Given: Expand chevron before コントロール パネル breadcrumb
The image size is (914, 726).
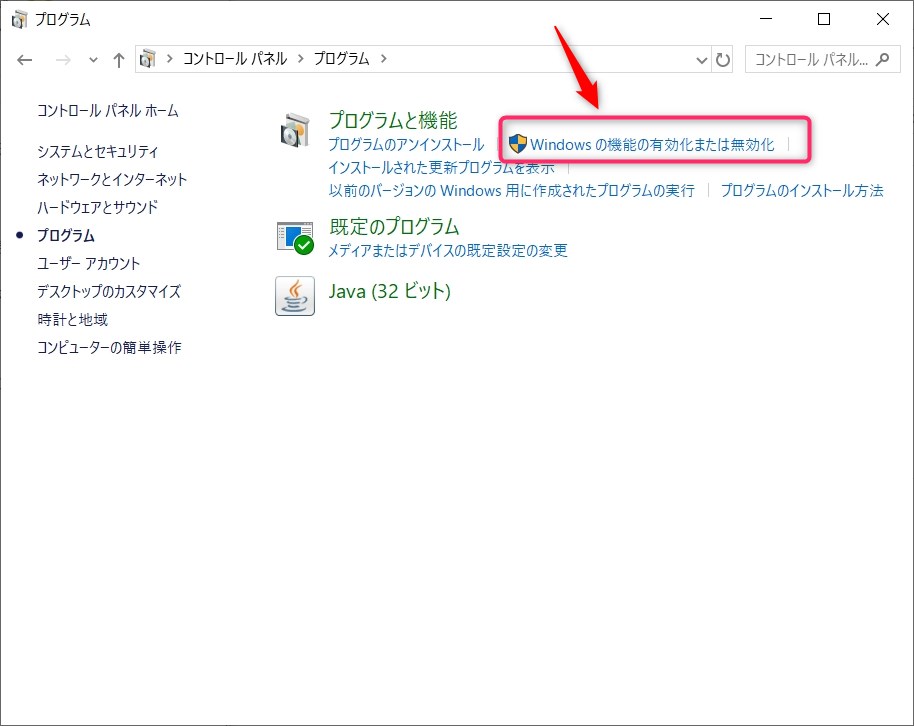Looking at the screenshot, I should pyautogui.click(x=170, y=58).
